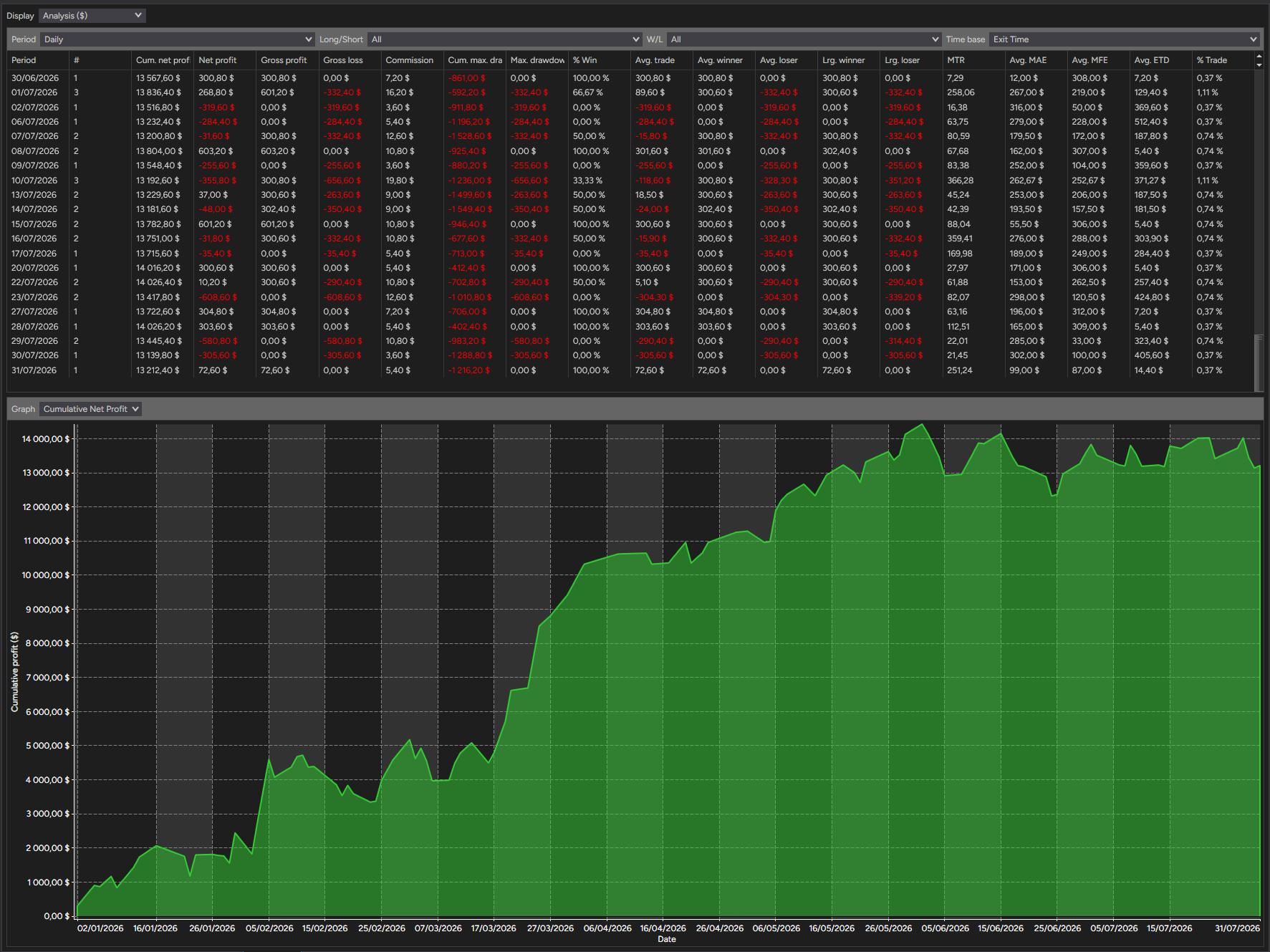The image size is (1270, 952).
Task: Sort by the Avg. MFE column header
Action: 1097,60
